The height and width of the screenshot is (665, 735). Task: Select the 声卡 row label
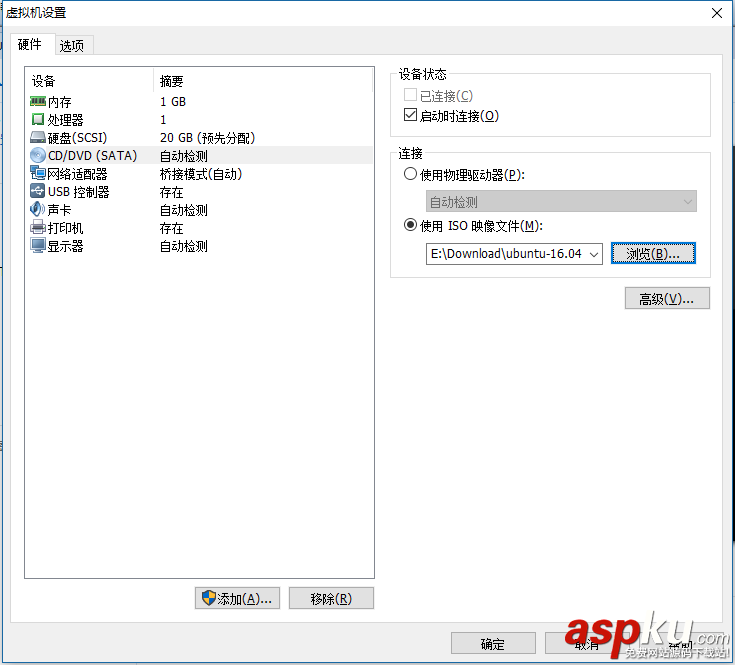coord(60,209)
